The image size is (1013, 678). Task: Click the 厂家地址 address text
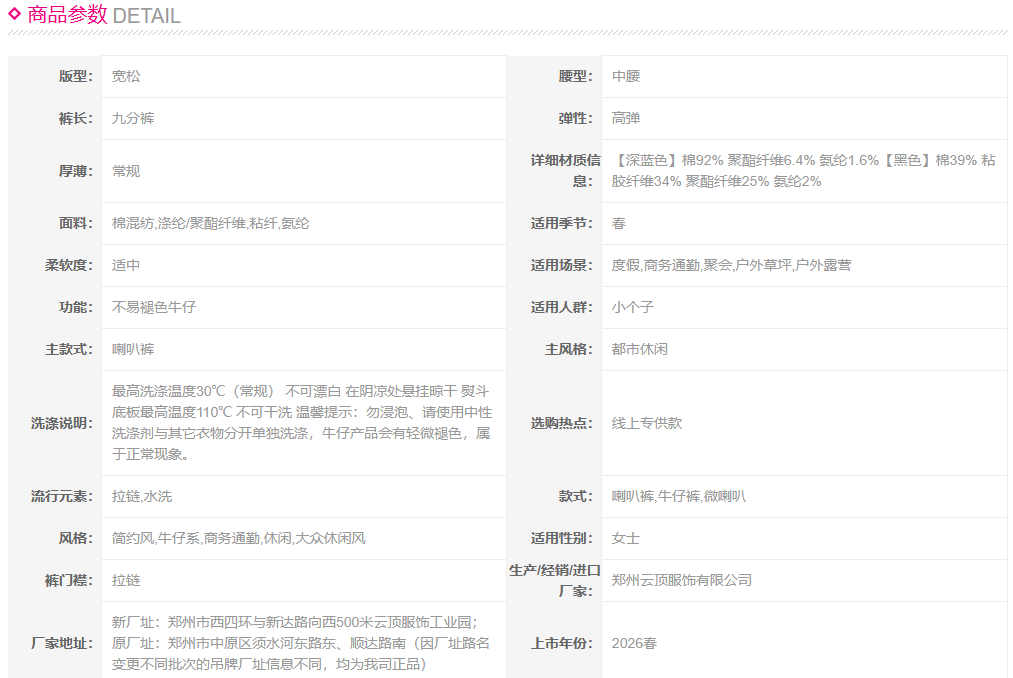click(302, 643)
